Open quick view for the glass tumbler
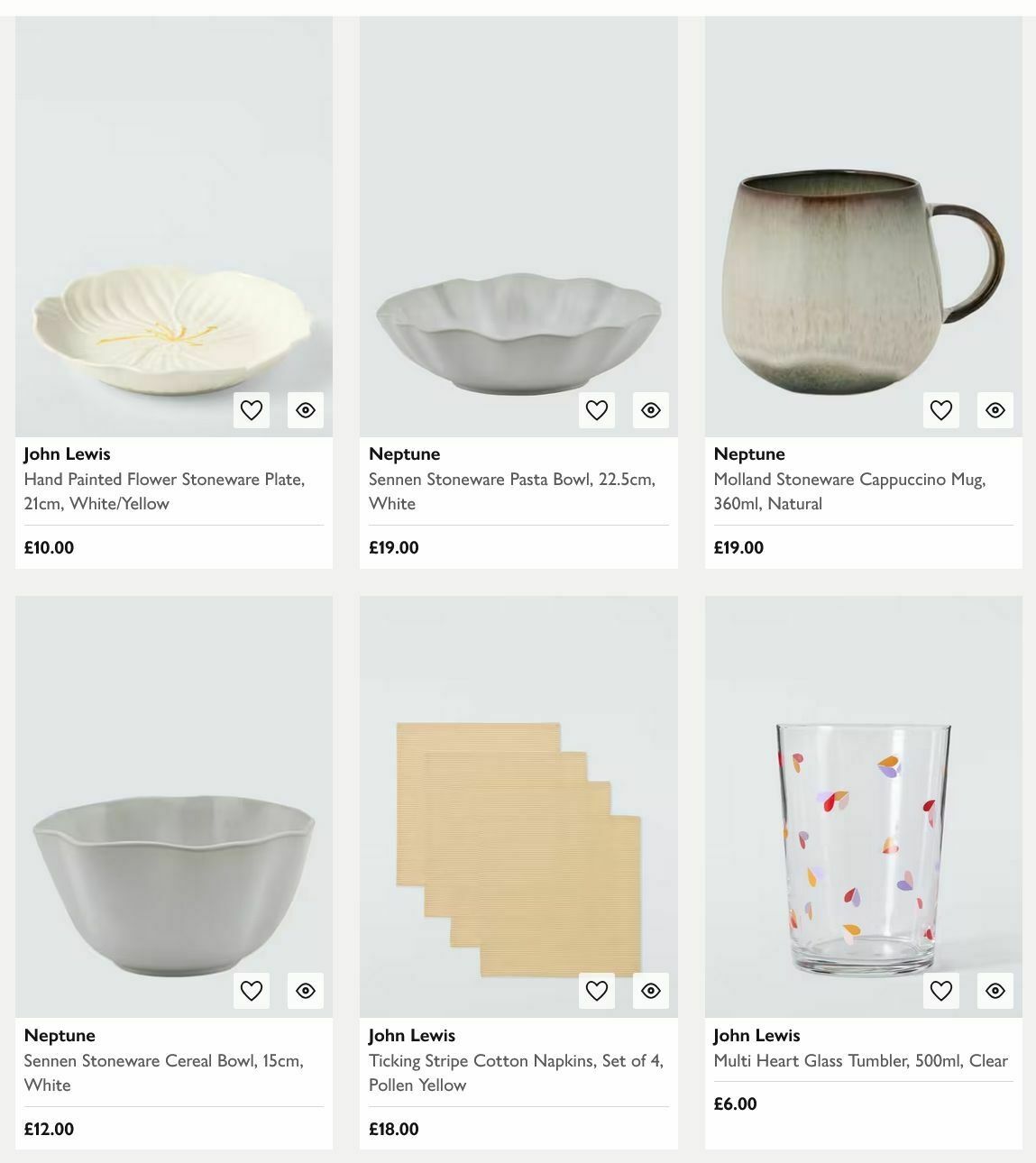The image size is (1036, 1163). pos(995,990)
